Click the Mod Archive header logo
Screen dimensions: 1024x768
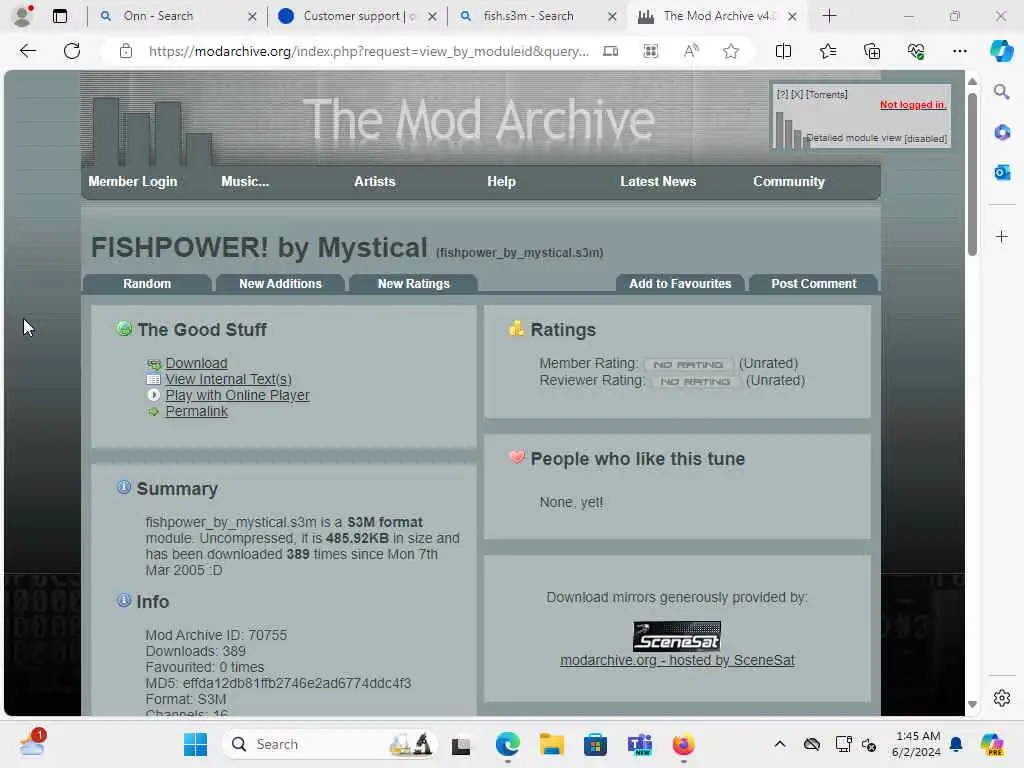pyautogui.click(x=478, y=120)
